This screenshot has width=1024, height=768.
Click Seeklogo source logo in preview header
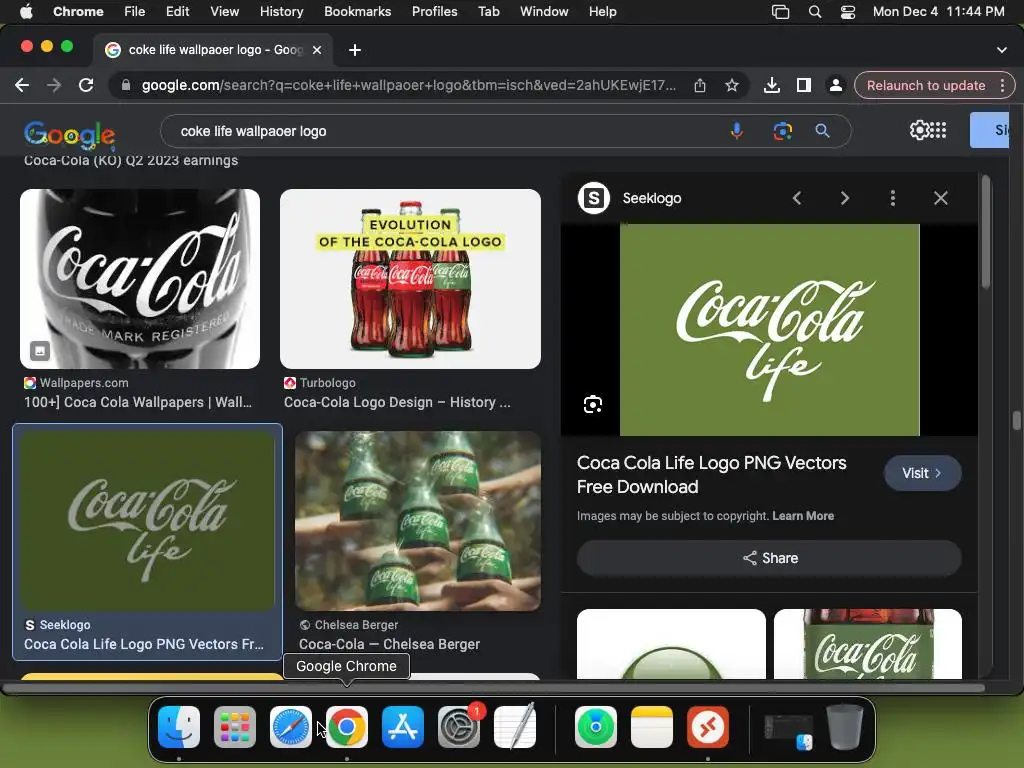pyautogui.click(x=594, y=198)
